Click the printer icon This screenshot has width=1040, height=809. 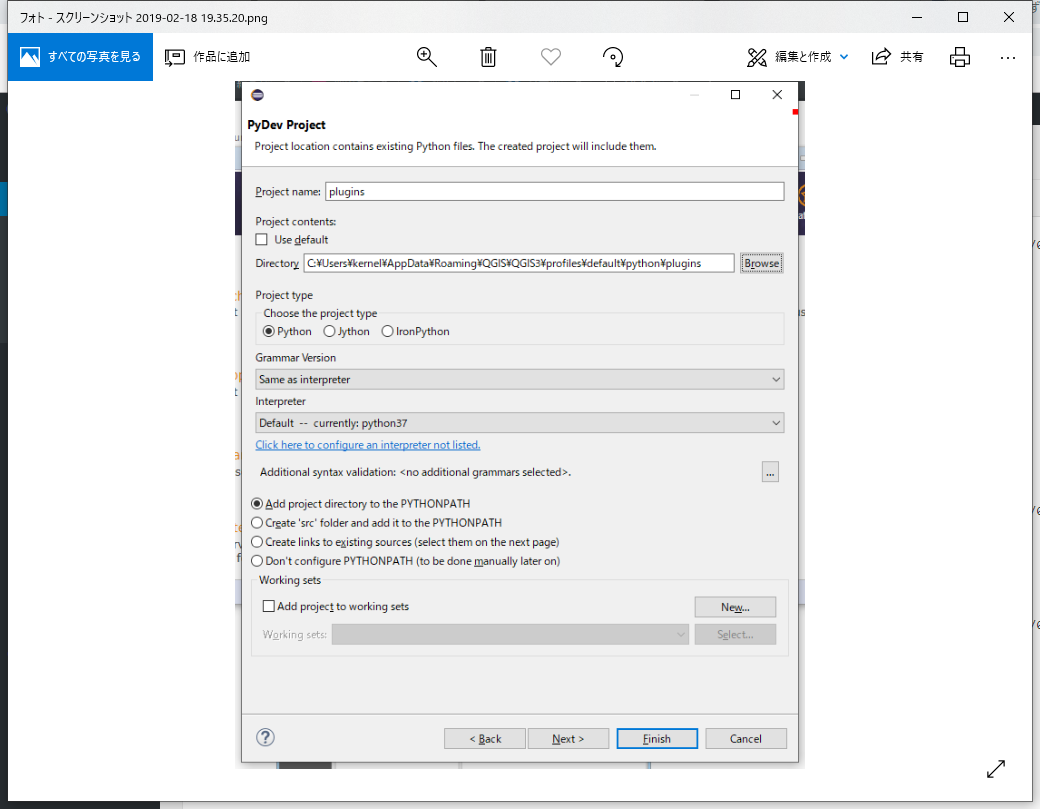pyautogui.click(x=960, y=57)
